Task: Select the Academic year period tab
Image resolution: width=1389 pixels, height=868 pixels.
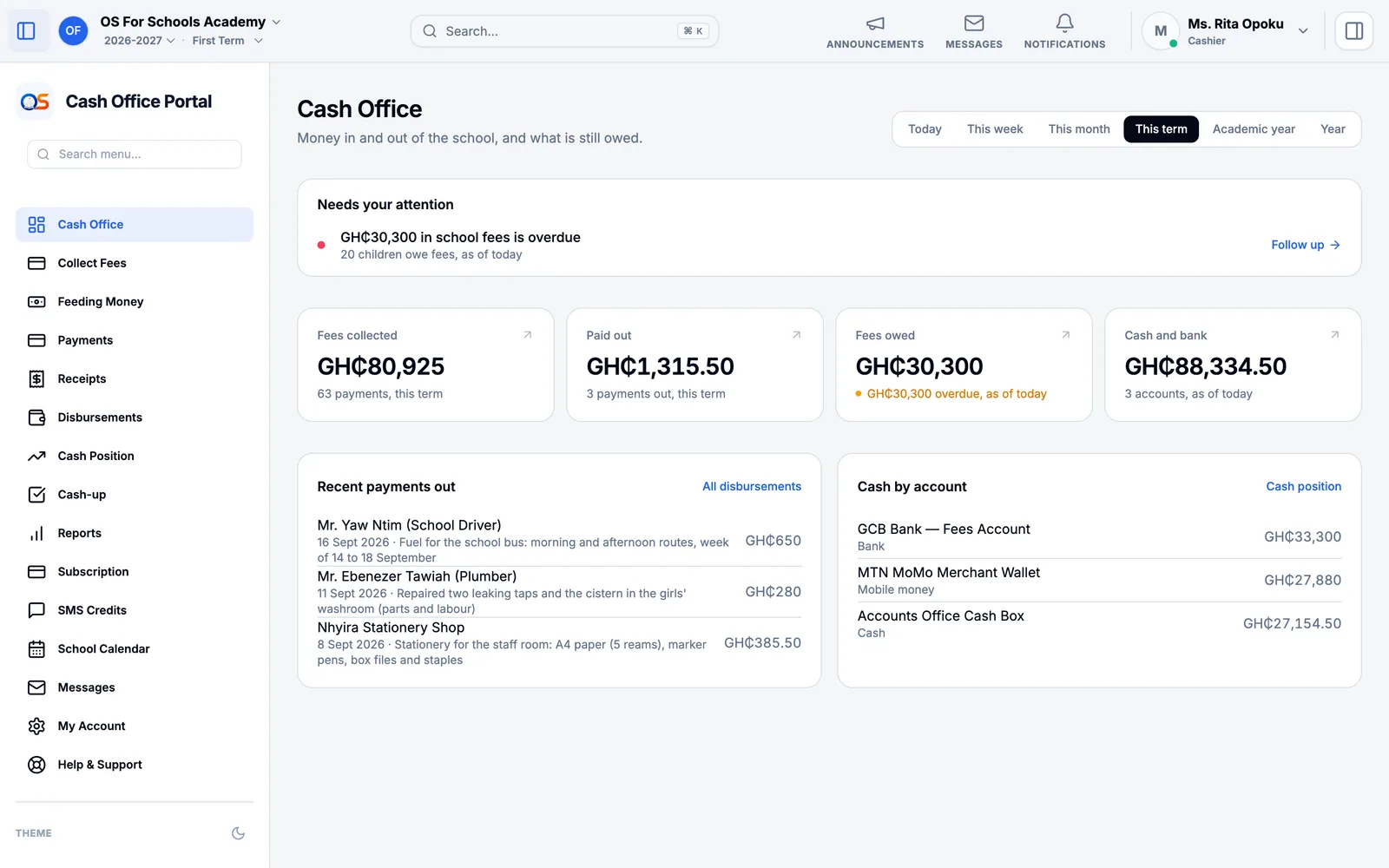Action: coord(1254,129)
